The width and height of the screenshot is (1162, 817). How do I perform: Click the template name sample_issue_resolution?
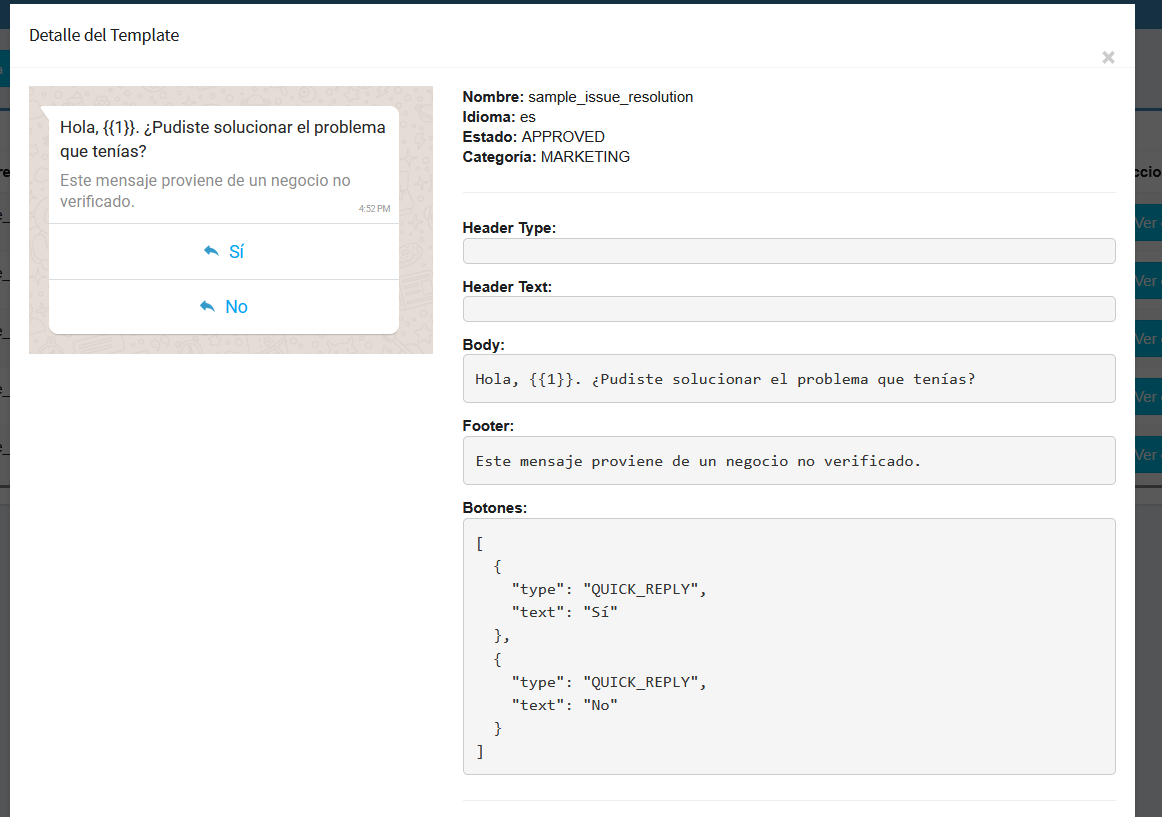point(611,97)
